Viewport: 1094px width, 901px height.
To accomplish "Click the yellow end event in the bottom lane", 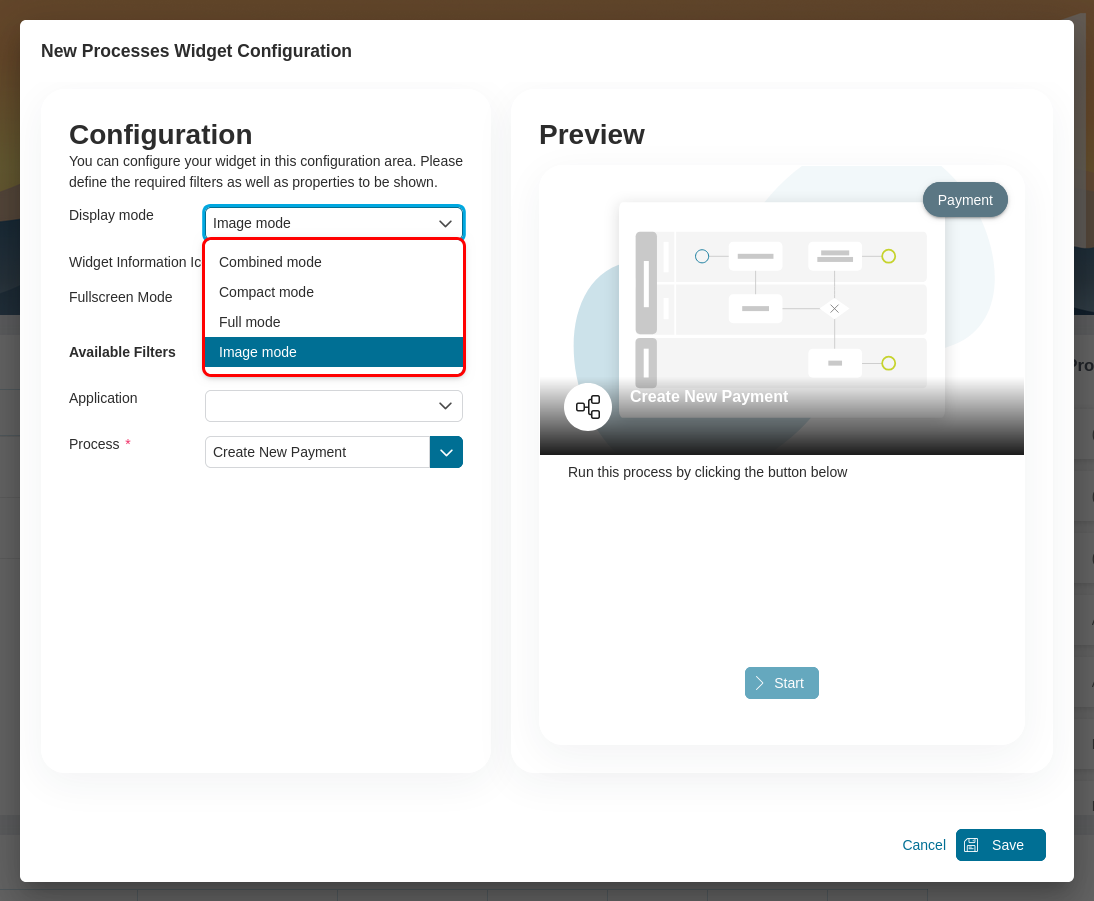I will point(888,363).
